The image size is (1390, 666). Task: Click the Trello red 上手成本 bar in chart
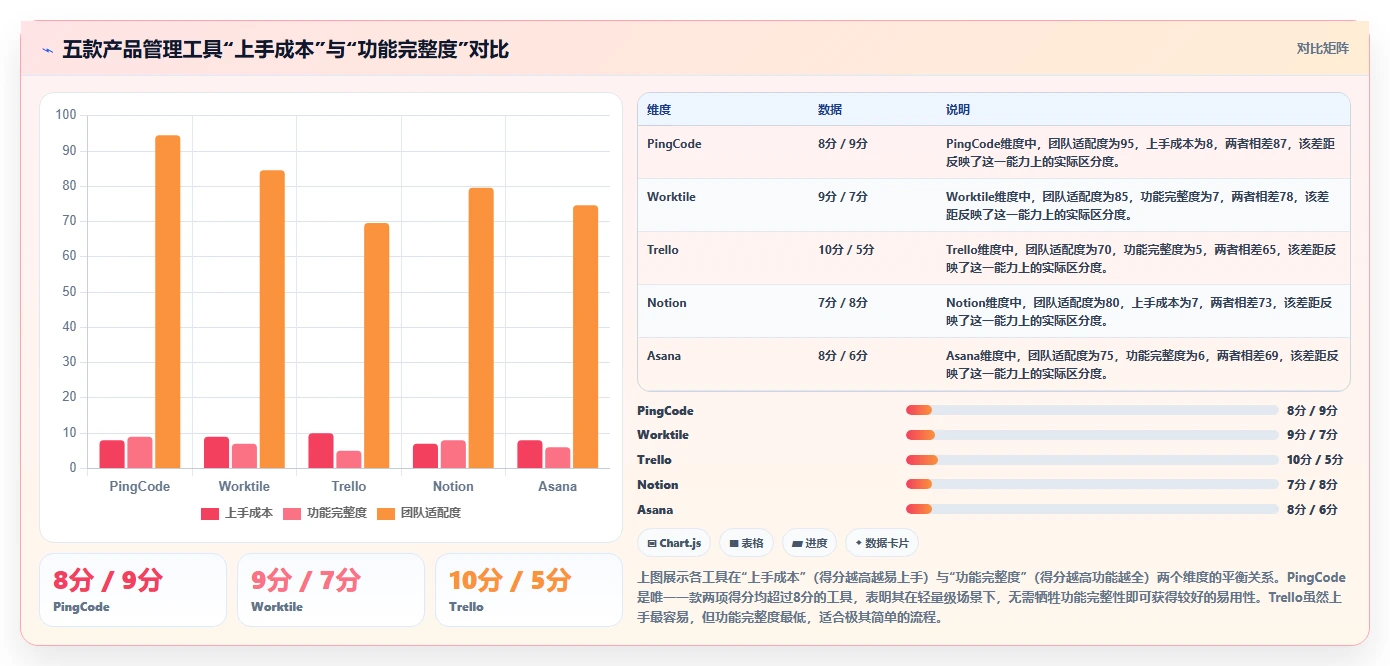tap(321, 450)
